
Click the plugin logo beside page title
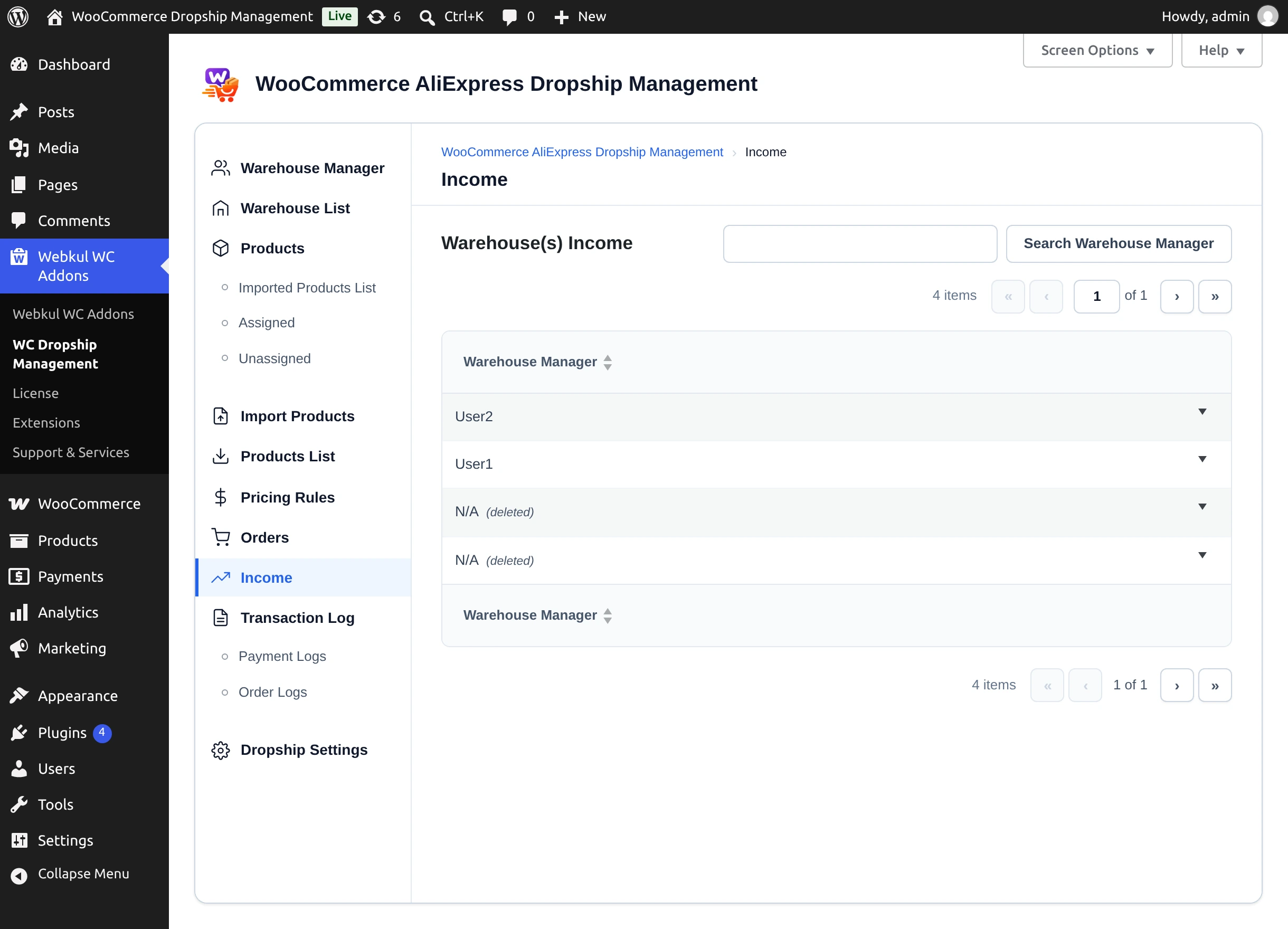pyautogui.click(x=220, y=84)
